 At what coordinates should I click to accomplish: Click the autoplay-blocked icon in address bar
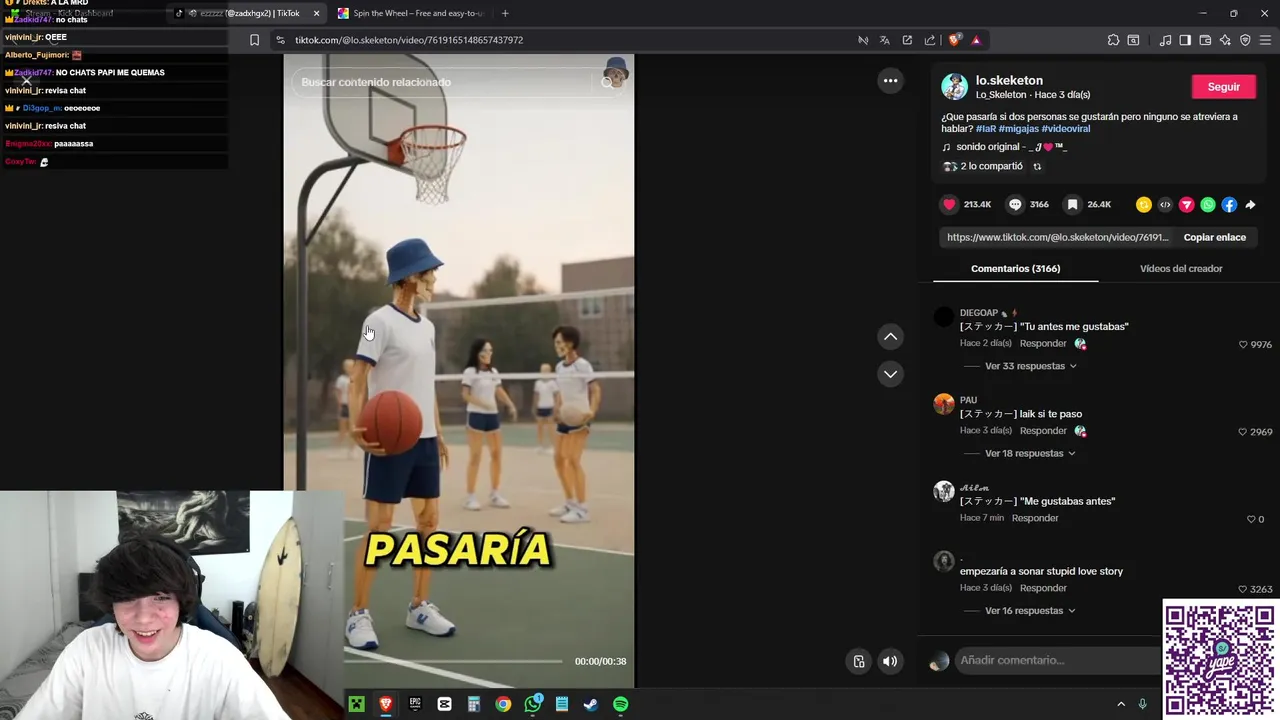863,40
